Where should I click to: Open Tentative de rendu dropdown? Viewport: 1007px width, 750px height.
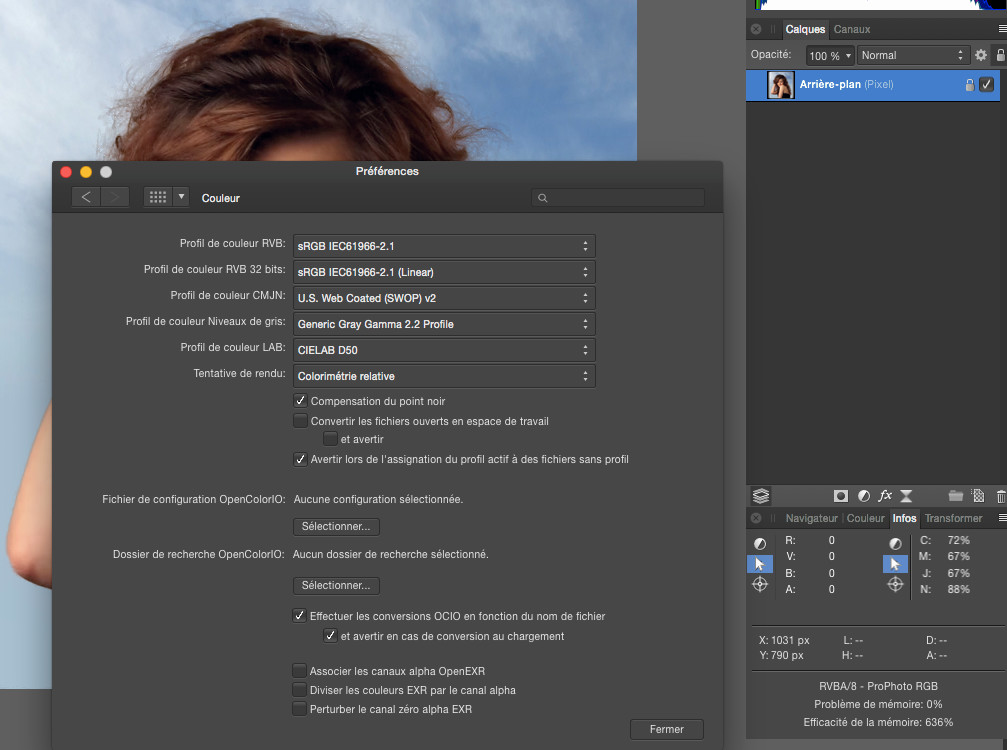click(444, 376)
